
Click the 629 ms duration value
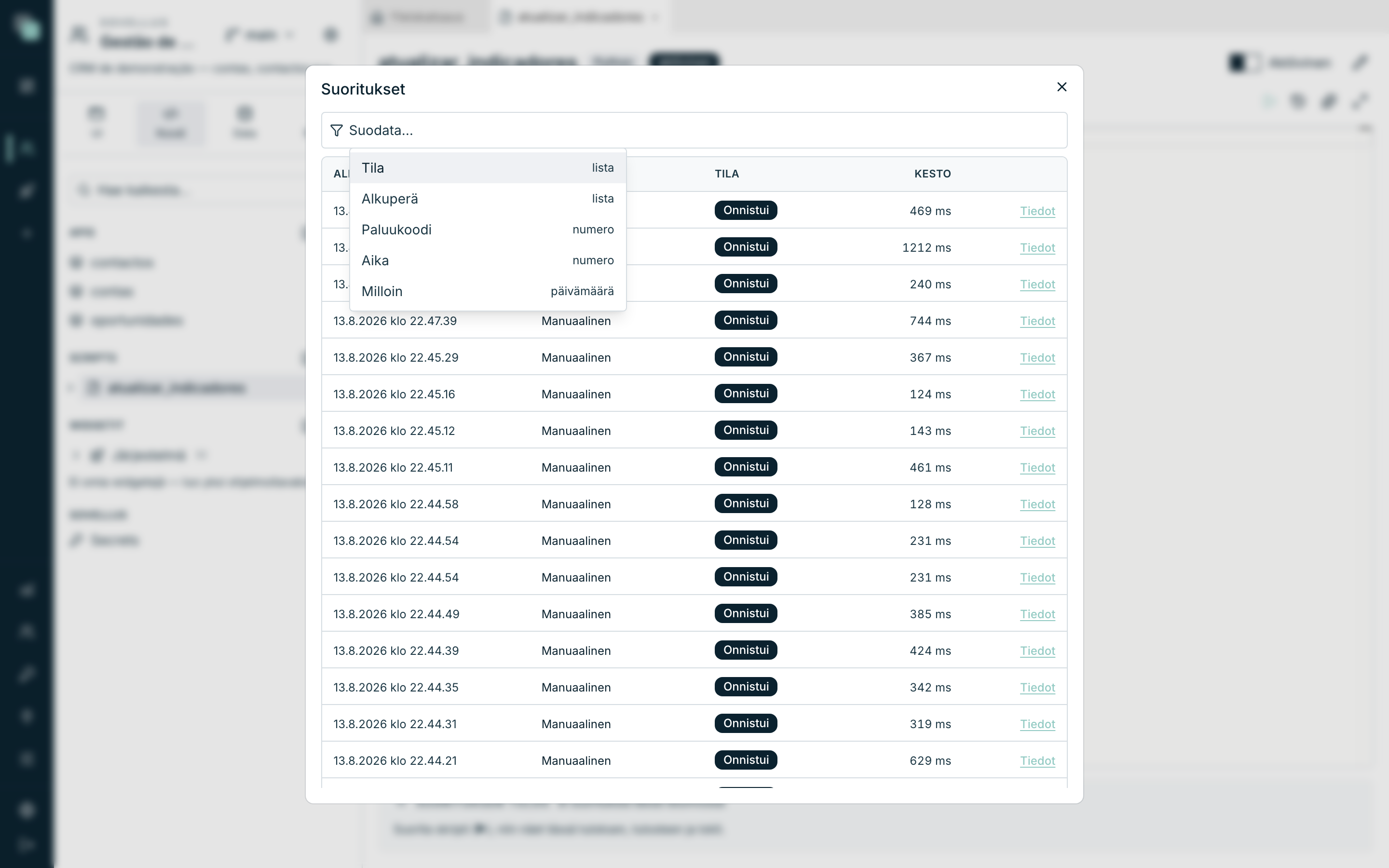pyautogui.click(x=930, y=762)
